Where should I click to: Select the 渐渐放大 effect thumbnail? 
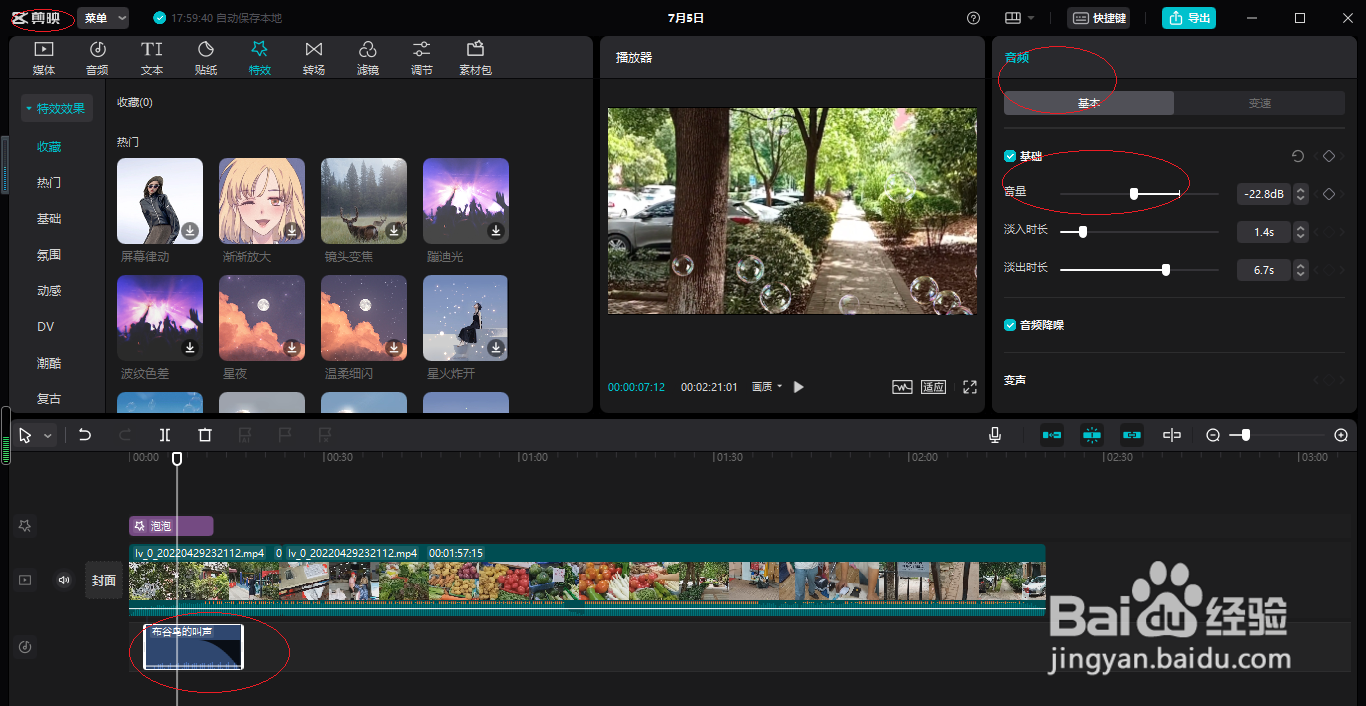262,201
